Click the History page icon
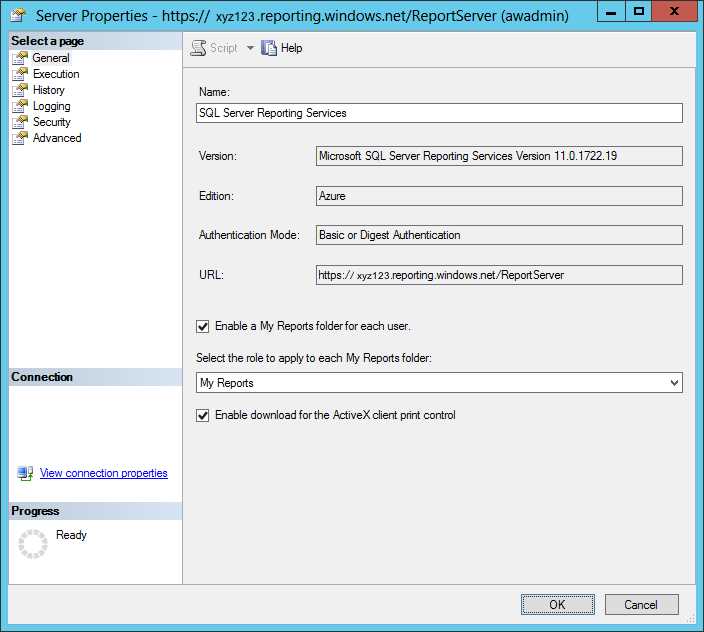The image size is (704, 632). (20, 90)
